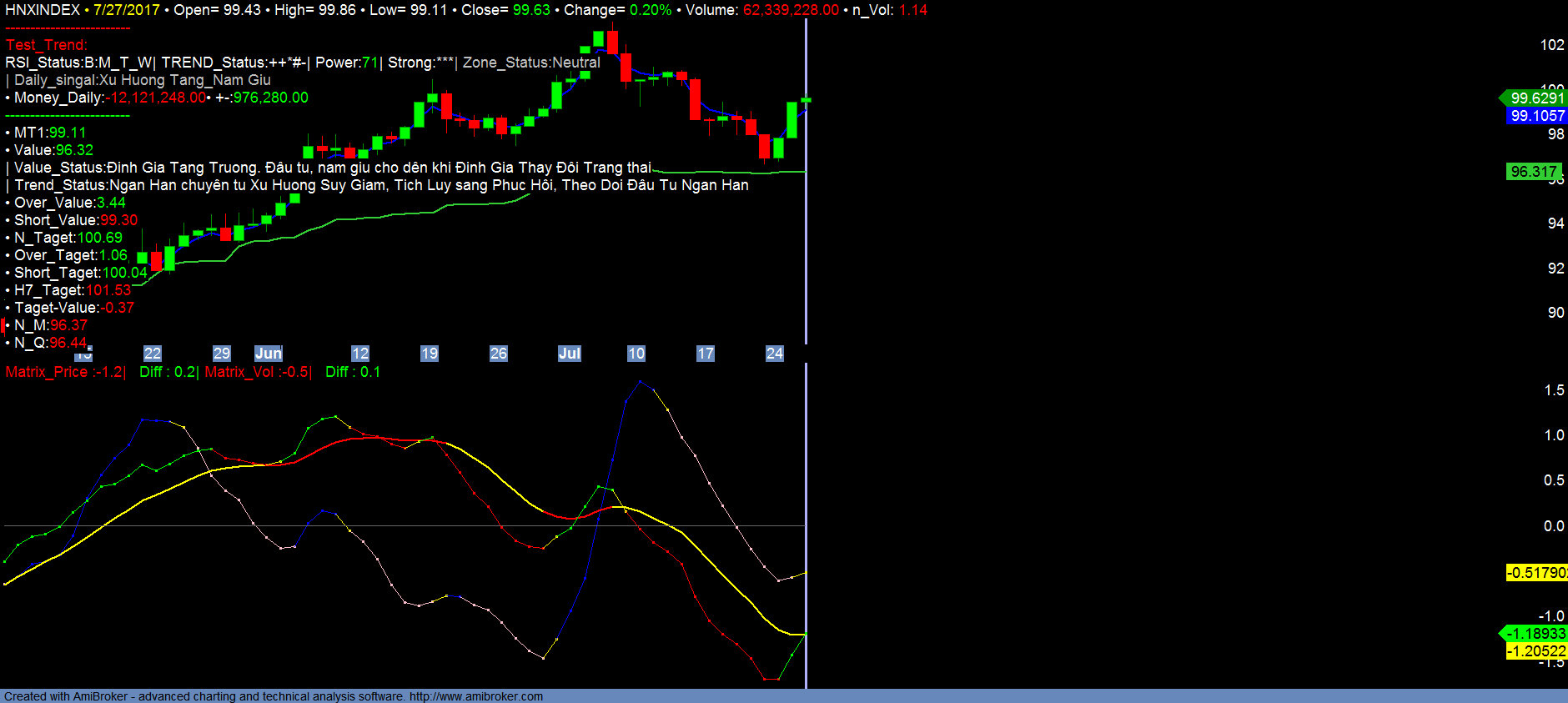This screenshot has width=1568, height=703.
Task: Click the Jun date marker on time axis
Action: (269, 354)
